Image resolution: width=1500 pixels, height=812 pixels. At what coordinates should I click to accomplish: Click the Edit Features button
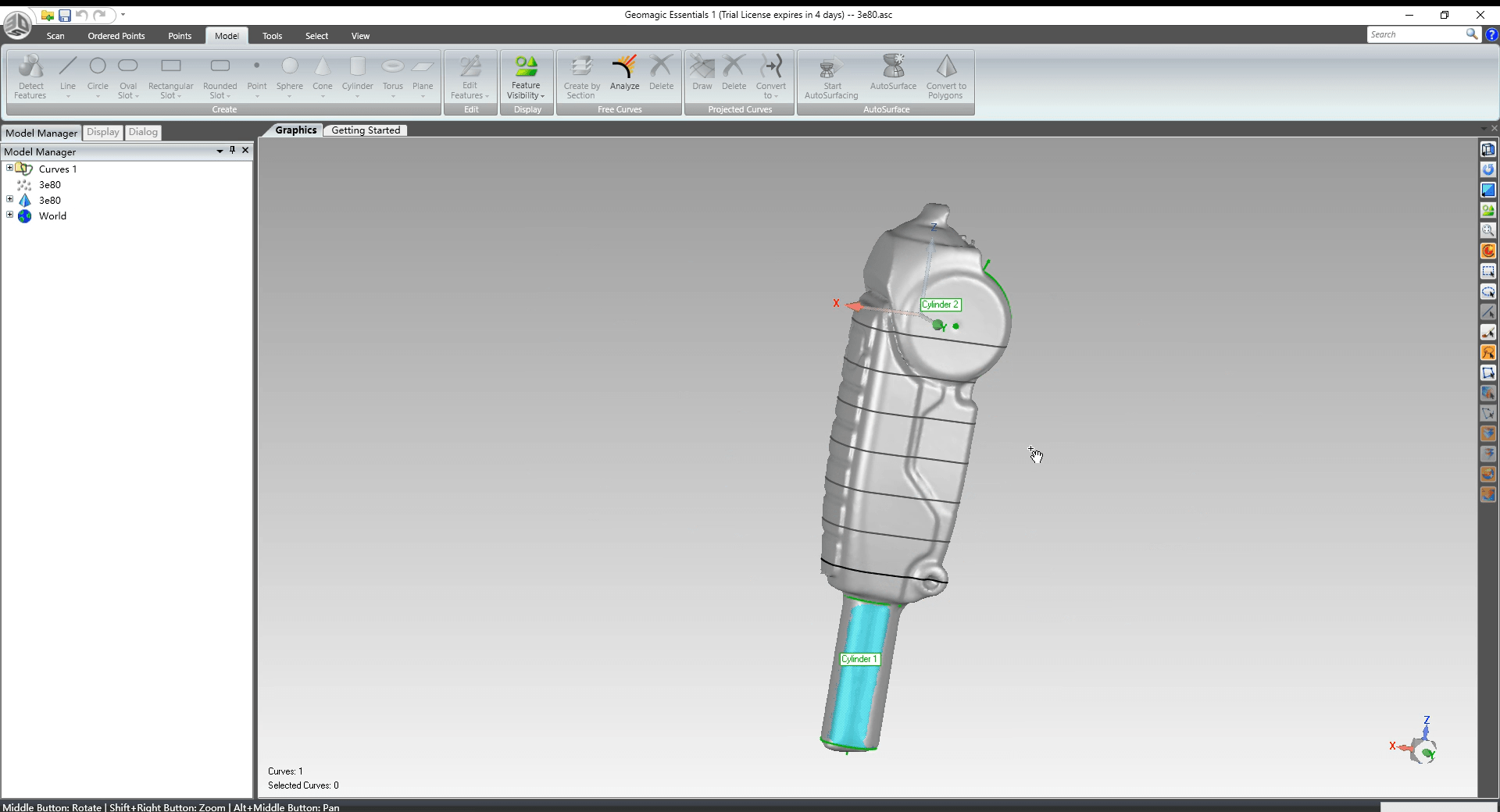pos(470,76)
